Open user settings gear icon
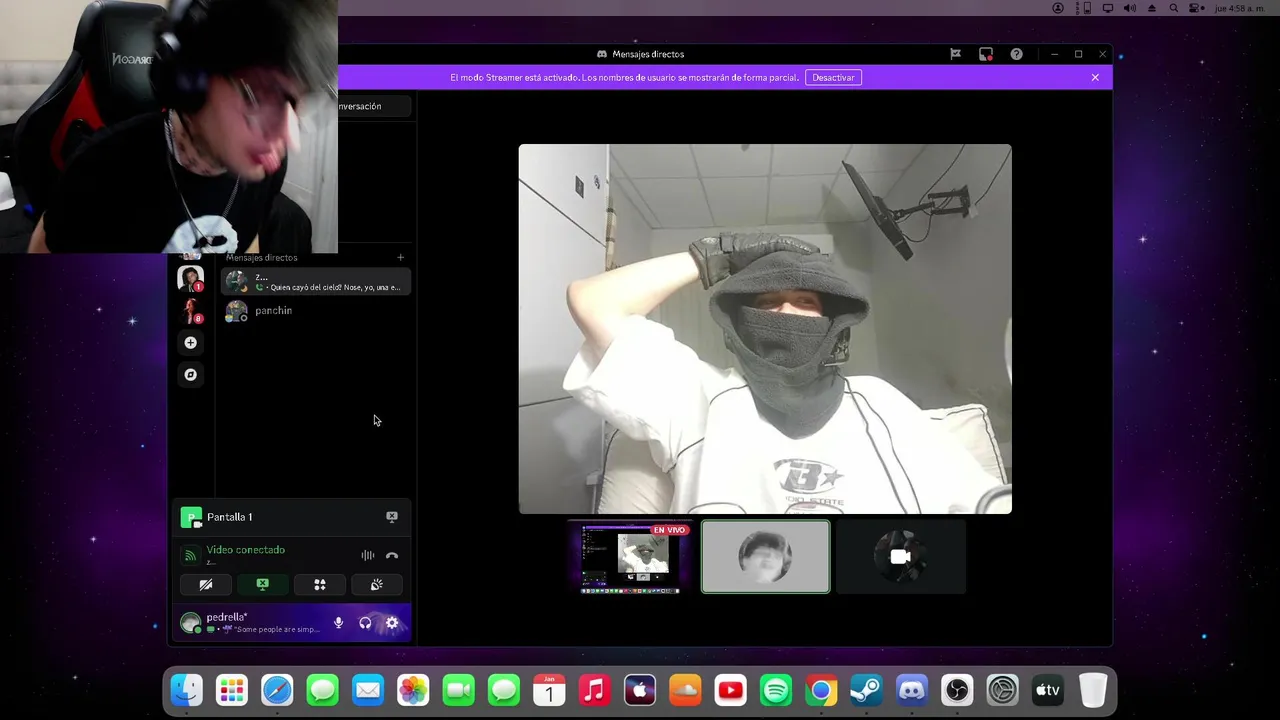Image resolution: width=1280 pixels, height=720 pixels. 392,623
